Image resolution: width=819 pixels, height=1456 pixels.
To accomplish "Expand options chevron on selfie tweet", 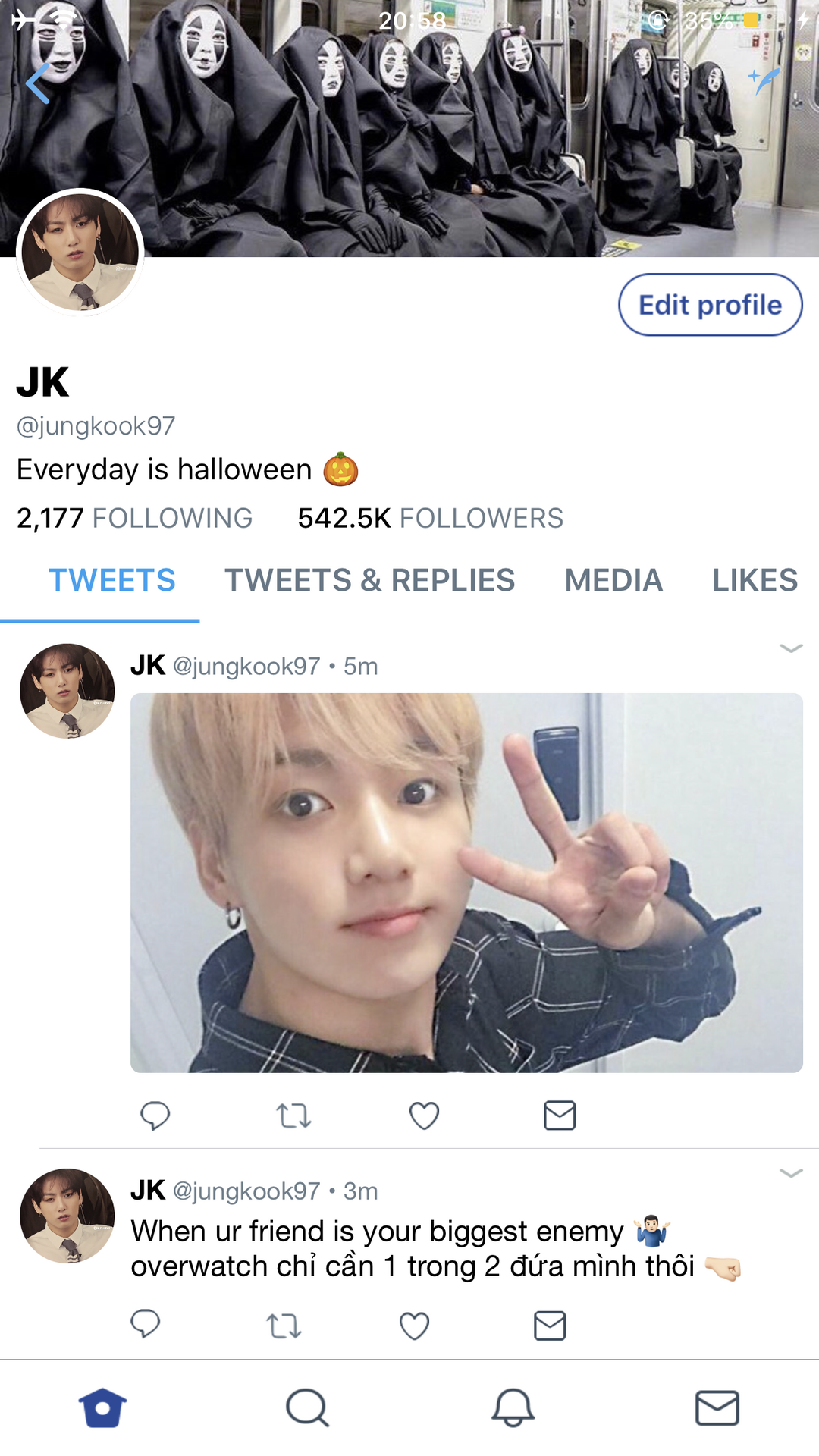I will click(x=791, y=648).
